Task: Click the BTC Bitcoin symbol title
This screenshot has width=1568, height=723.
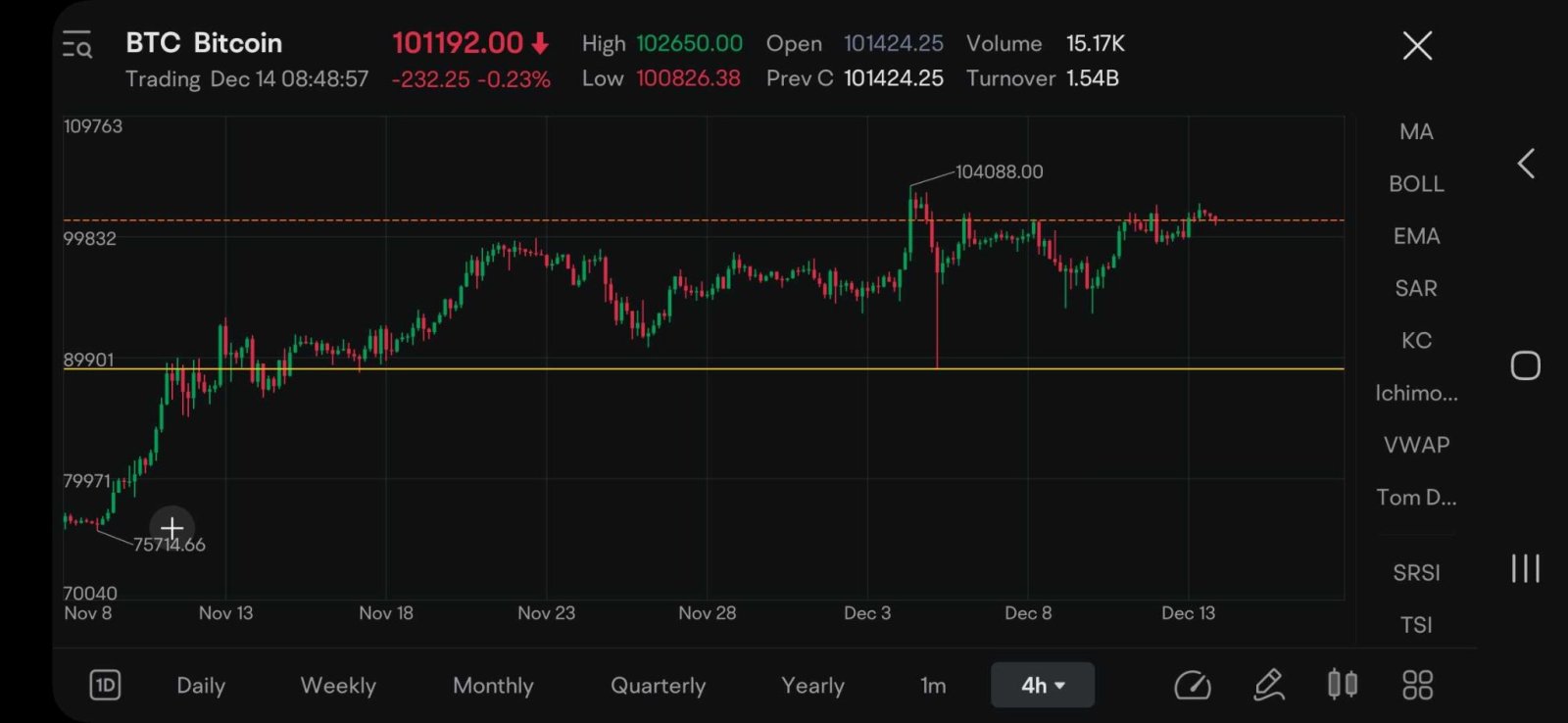Action: coord(204,43)
